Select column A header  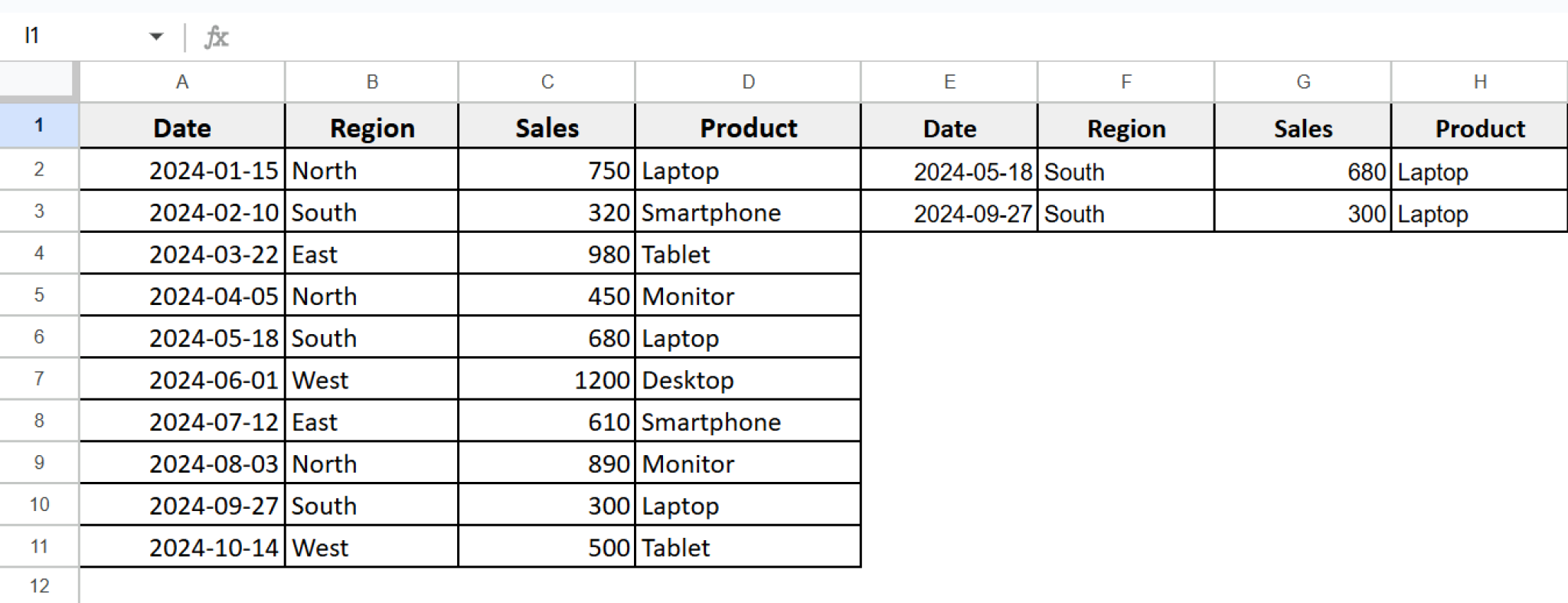coord(181,81)
